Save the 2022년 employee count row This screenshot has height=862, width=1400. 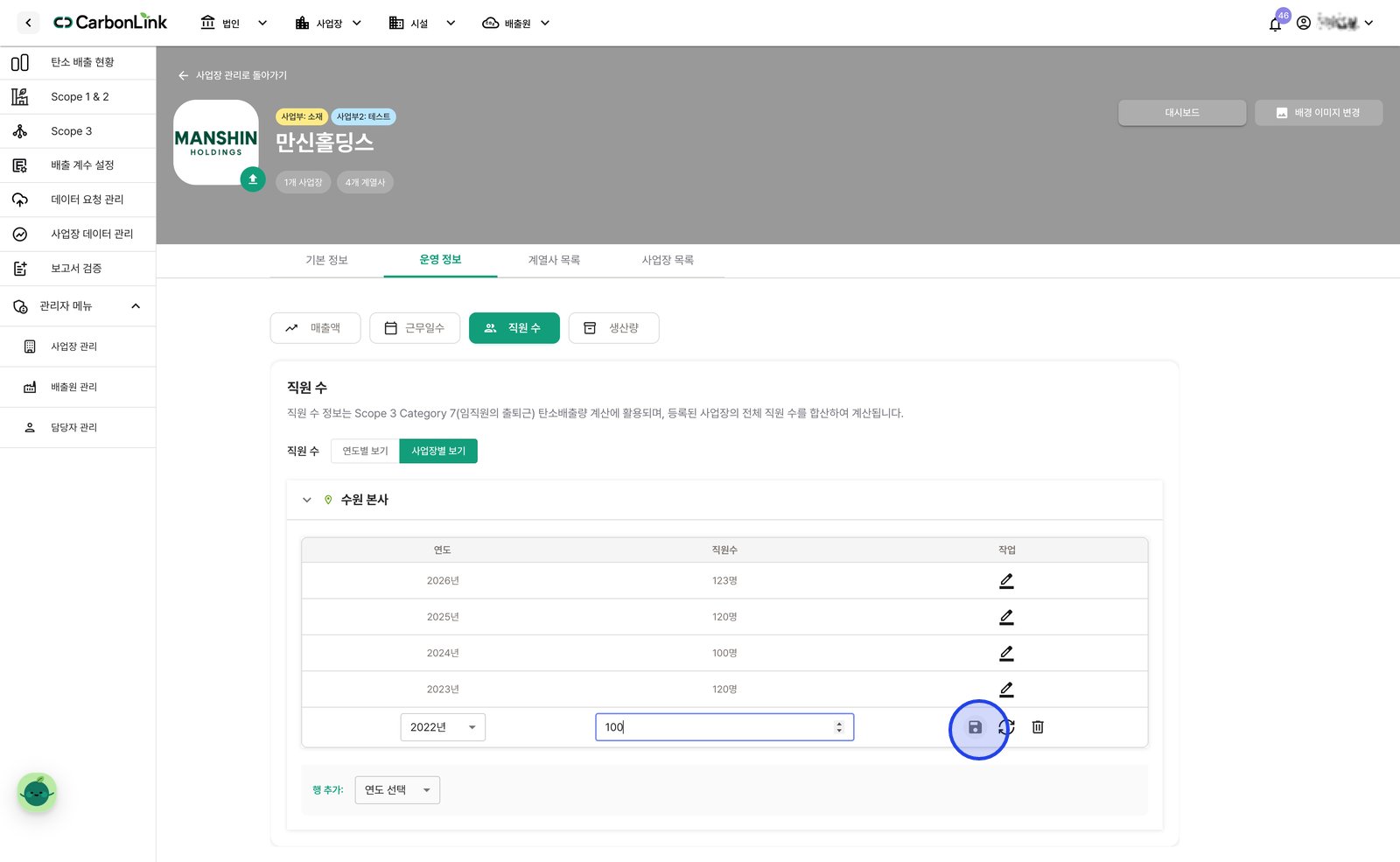point(975,727)
